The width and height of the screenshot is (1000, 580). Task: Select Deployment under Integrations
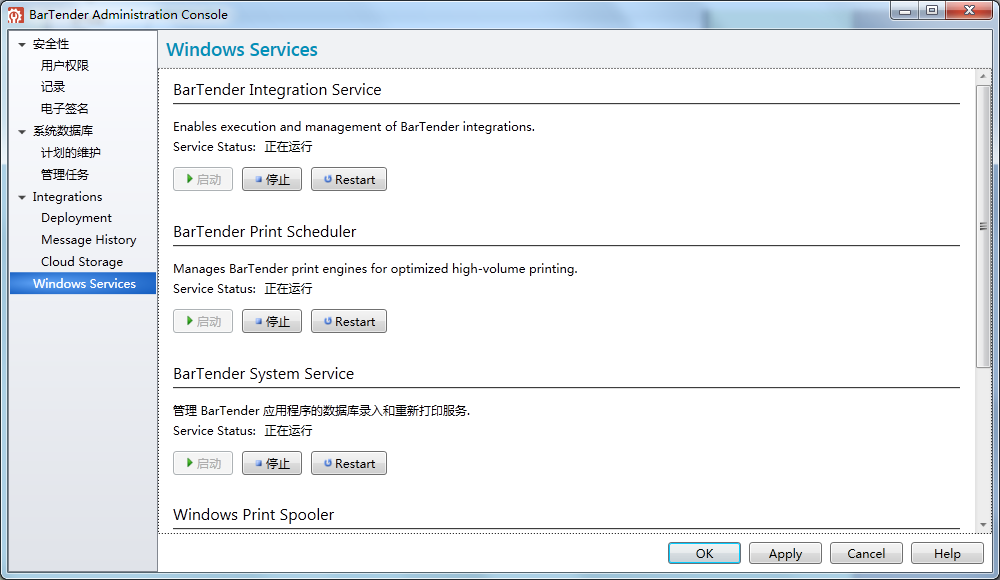click(76, 218)
